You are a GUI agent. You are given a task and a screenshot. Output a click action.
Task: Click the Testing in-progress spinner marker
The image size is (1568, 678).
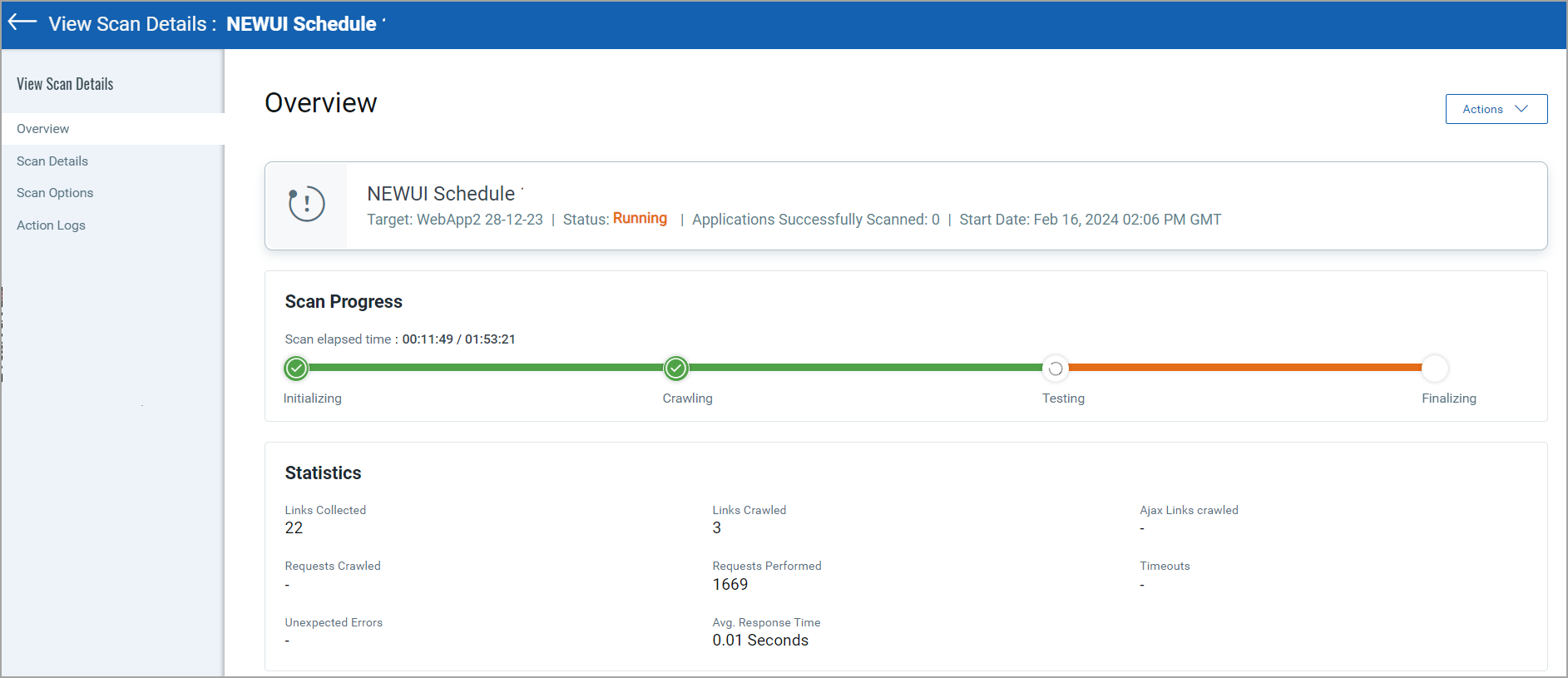point(1055,368)
